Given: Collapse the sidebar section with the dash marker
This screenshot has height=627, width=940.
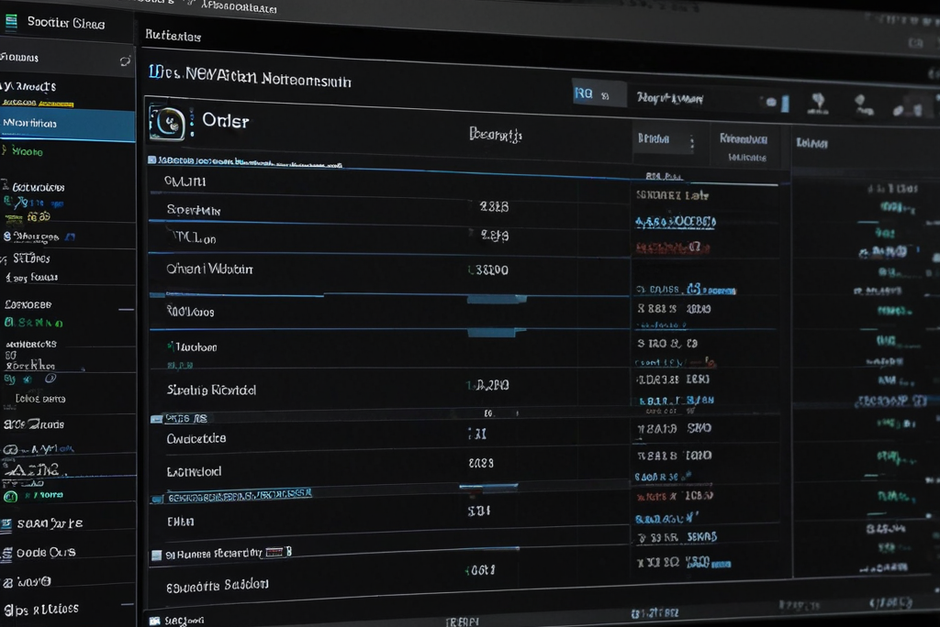Looking at the screenshot, I should (x=126, y=309).
